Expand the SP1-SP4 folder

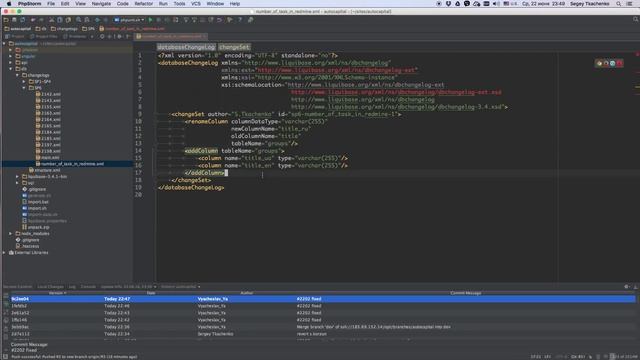(24, 82)
